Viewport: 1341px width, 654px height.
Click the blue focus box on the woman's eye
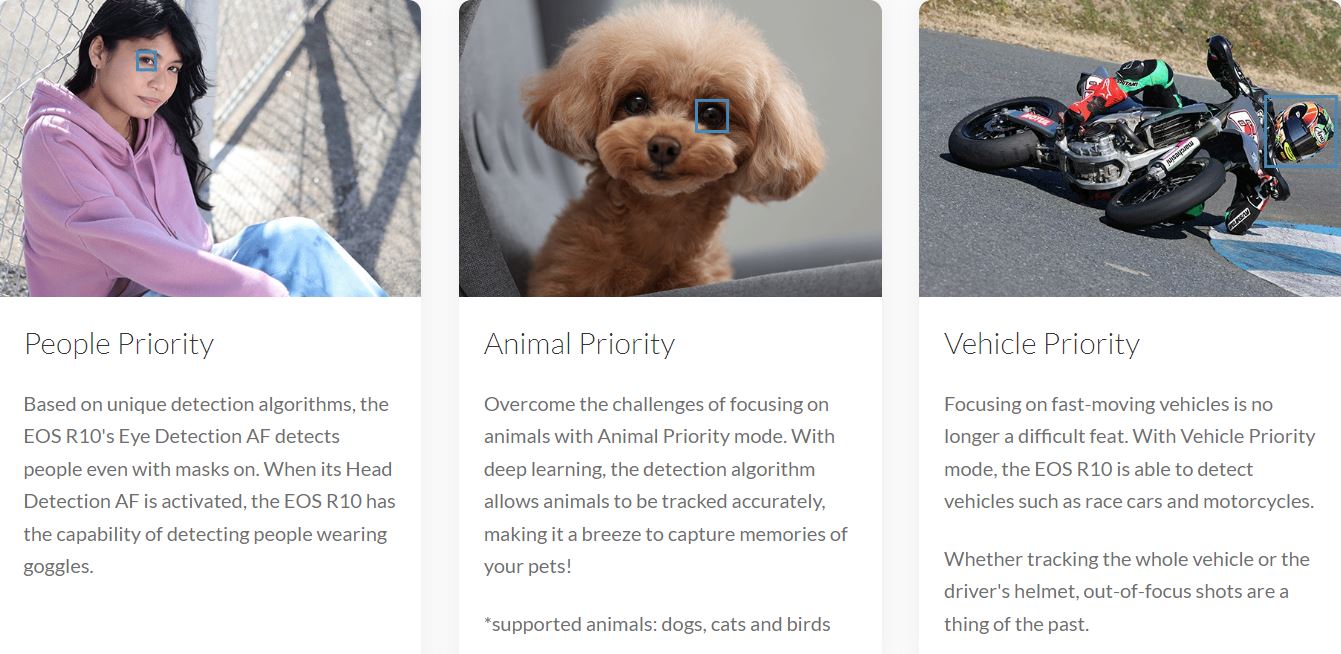(147, 61)
